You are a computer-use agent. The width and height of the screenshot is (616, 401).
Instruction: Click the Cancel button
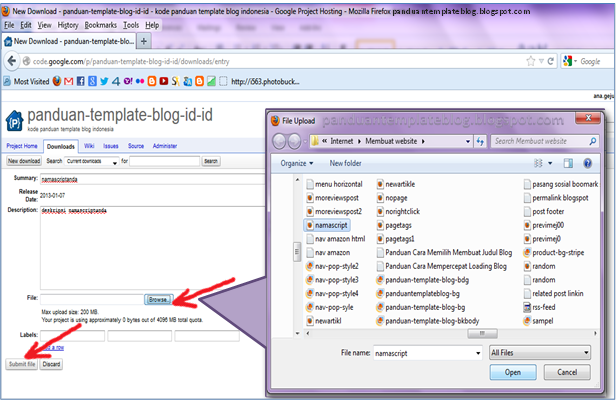tap(567, 372)
